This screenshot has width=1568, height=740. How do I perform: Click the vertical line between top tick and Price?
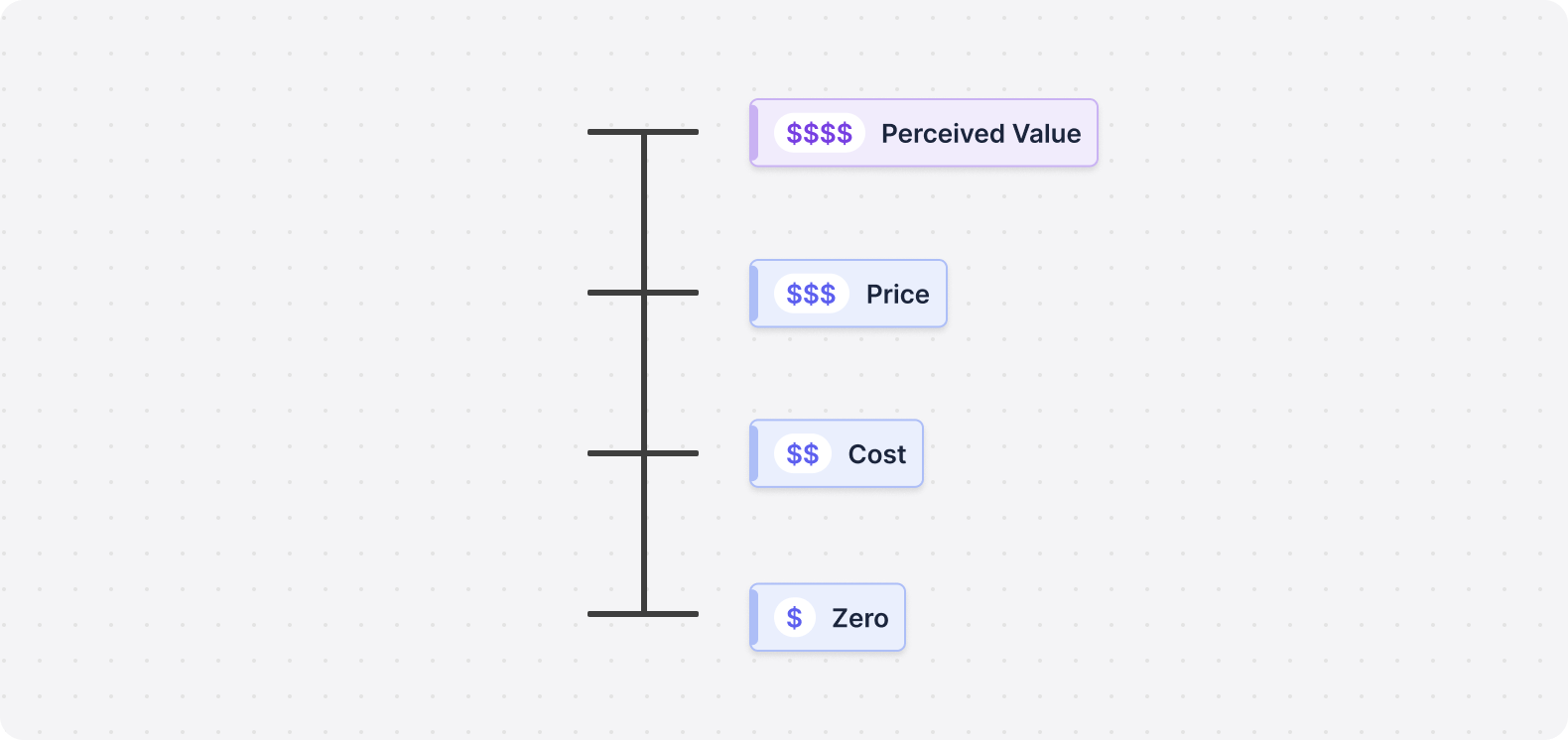[x=644, y=212]
